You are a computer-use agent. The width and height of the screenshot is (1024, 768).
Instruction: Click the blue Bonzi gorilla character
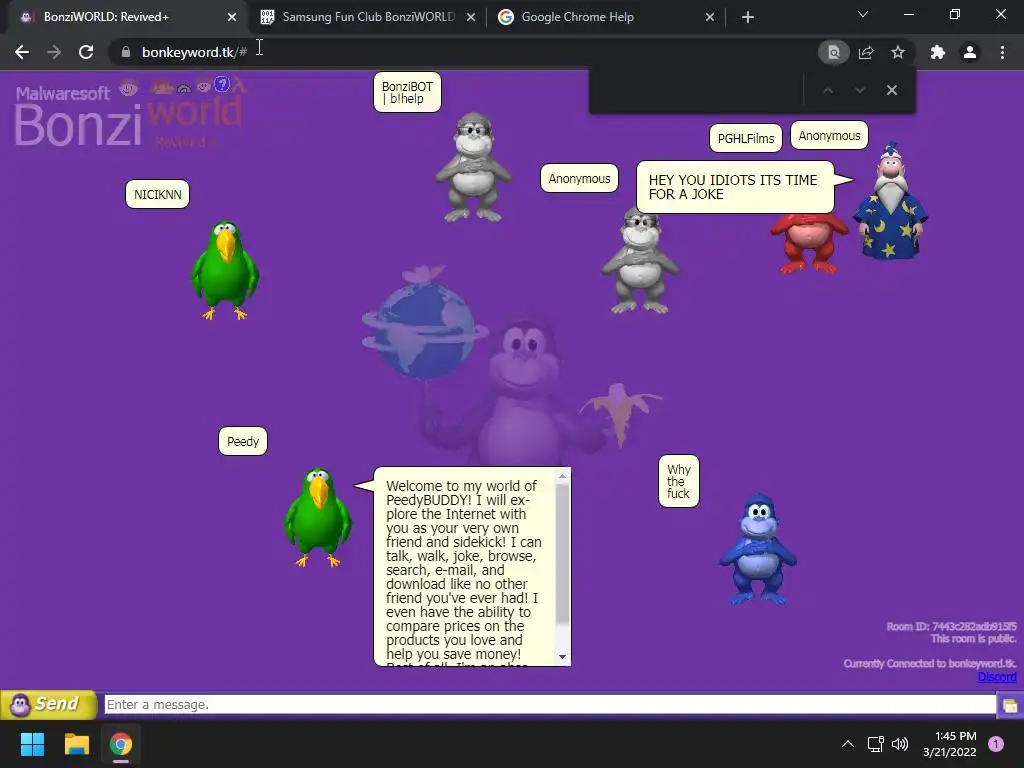(x=758, y=549)
